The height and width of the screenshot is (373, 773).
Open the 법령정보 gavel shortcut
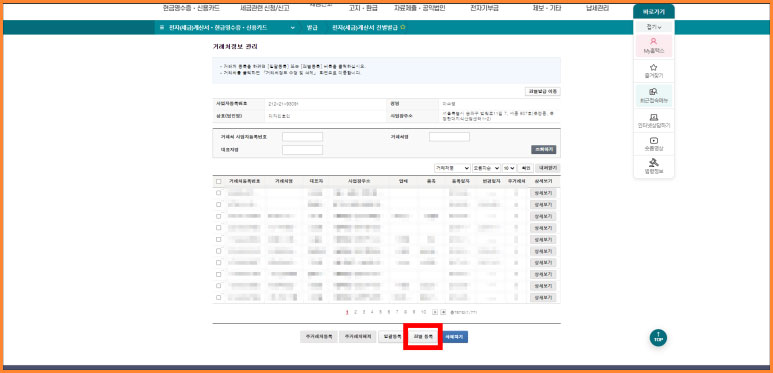(x=654, y=167)
